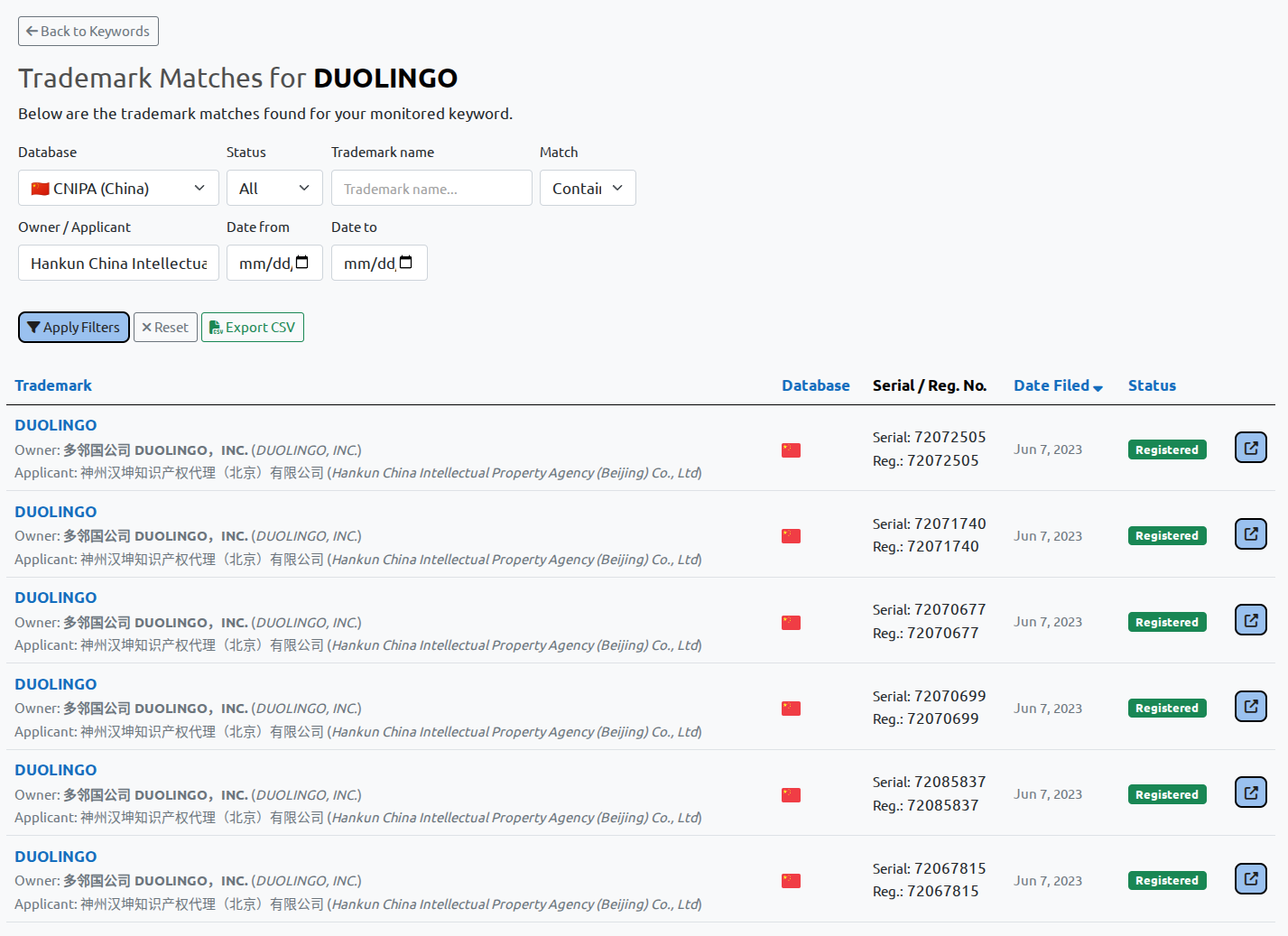Open the Status filter dropdown
This screenshot has height=936, width=1288.
tap(273, 189)
